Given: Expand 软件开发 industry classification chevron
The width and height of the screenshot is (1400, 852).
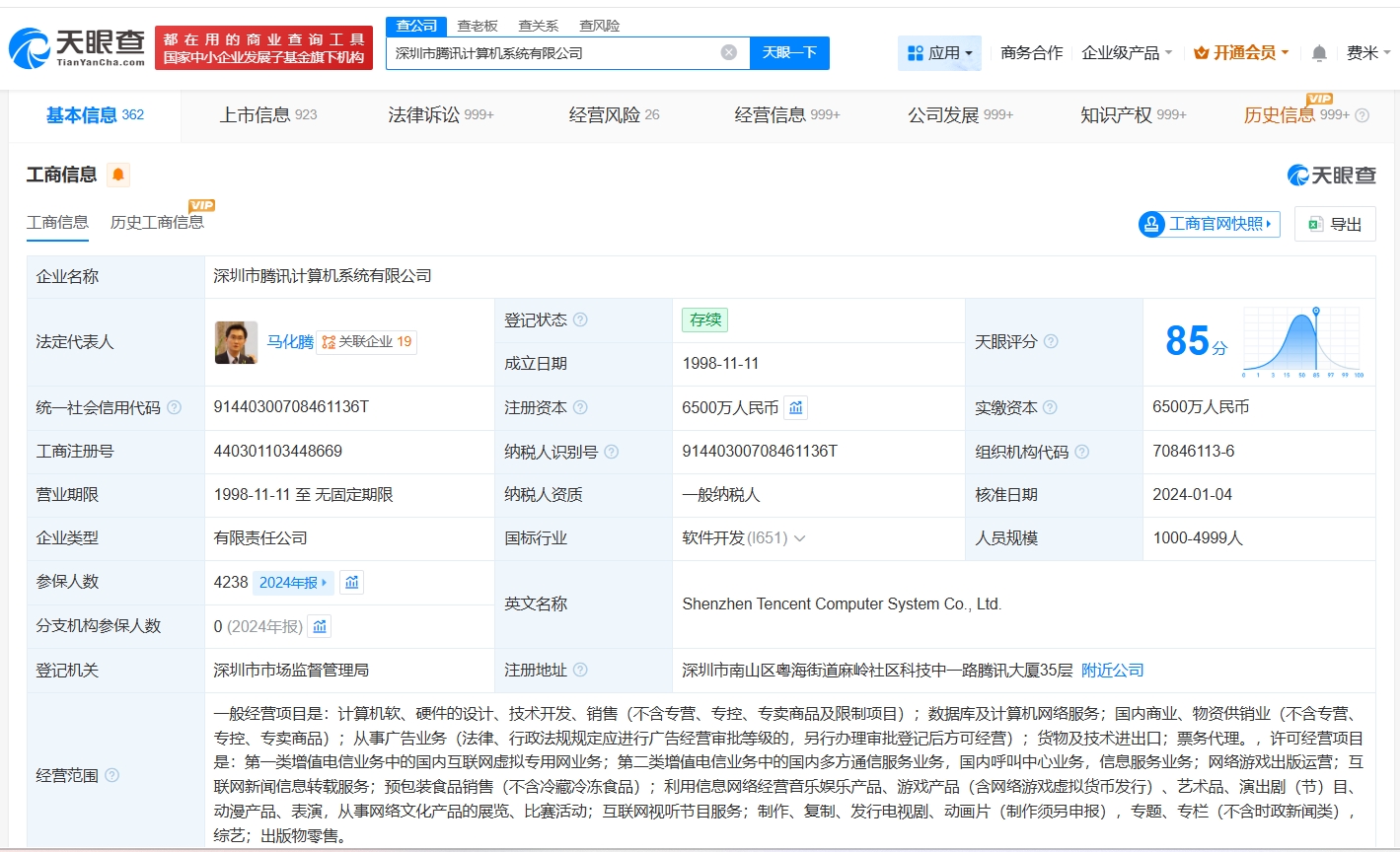Looking at the screenshot, I should (x=799, y=538).
